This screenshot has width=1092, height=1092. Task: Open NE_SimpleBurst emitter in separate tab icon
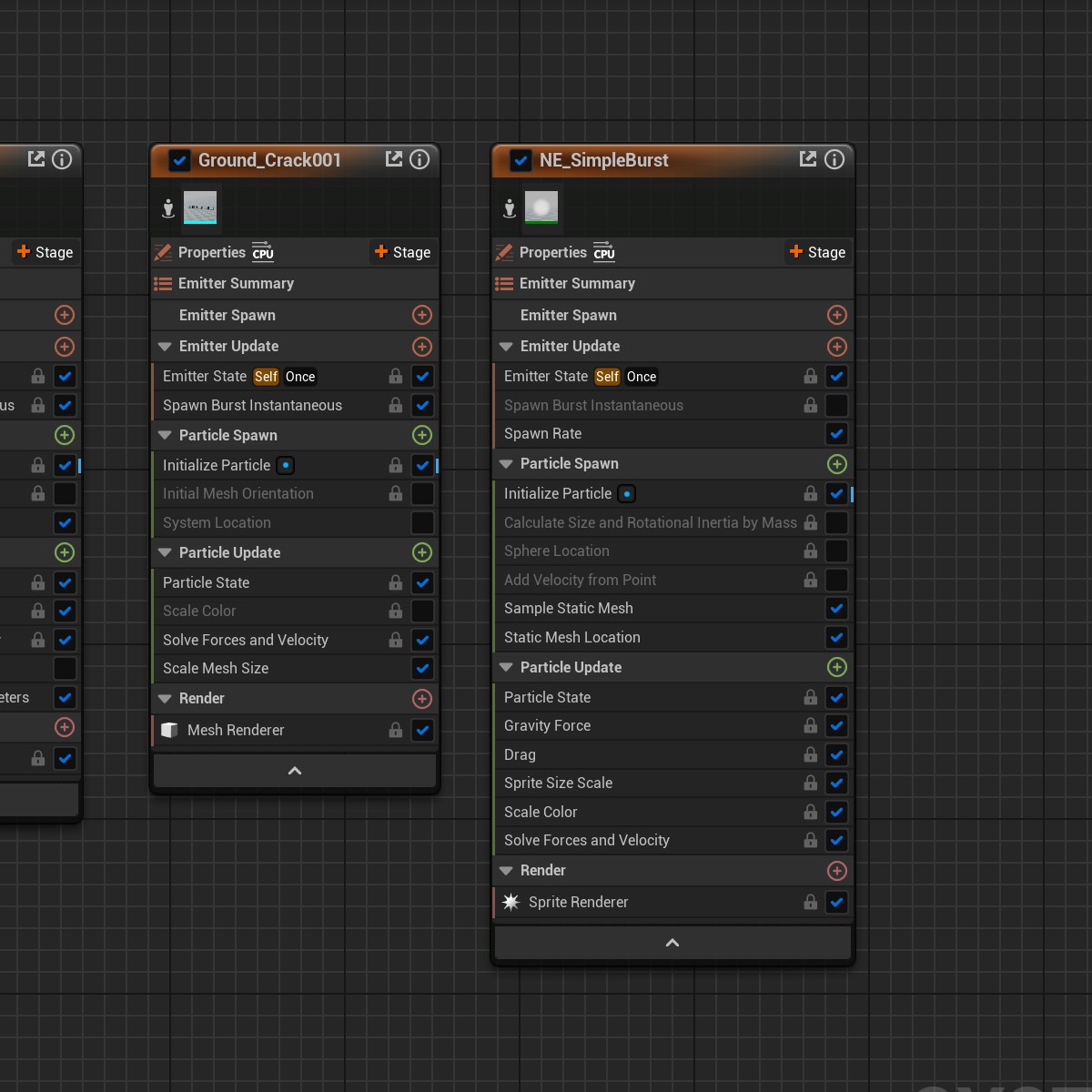point(807,159)
